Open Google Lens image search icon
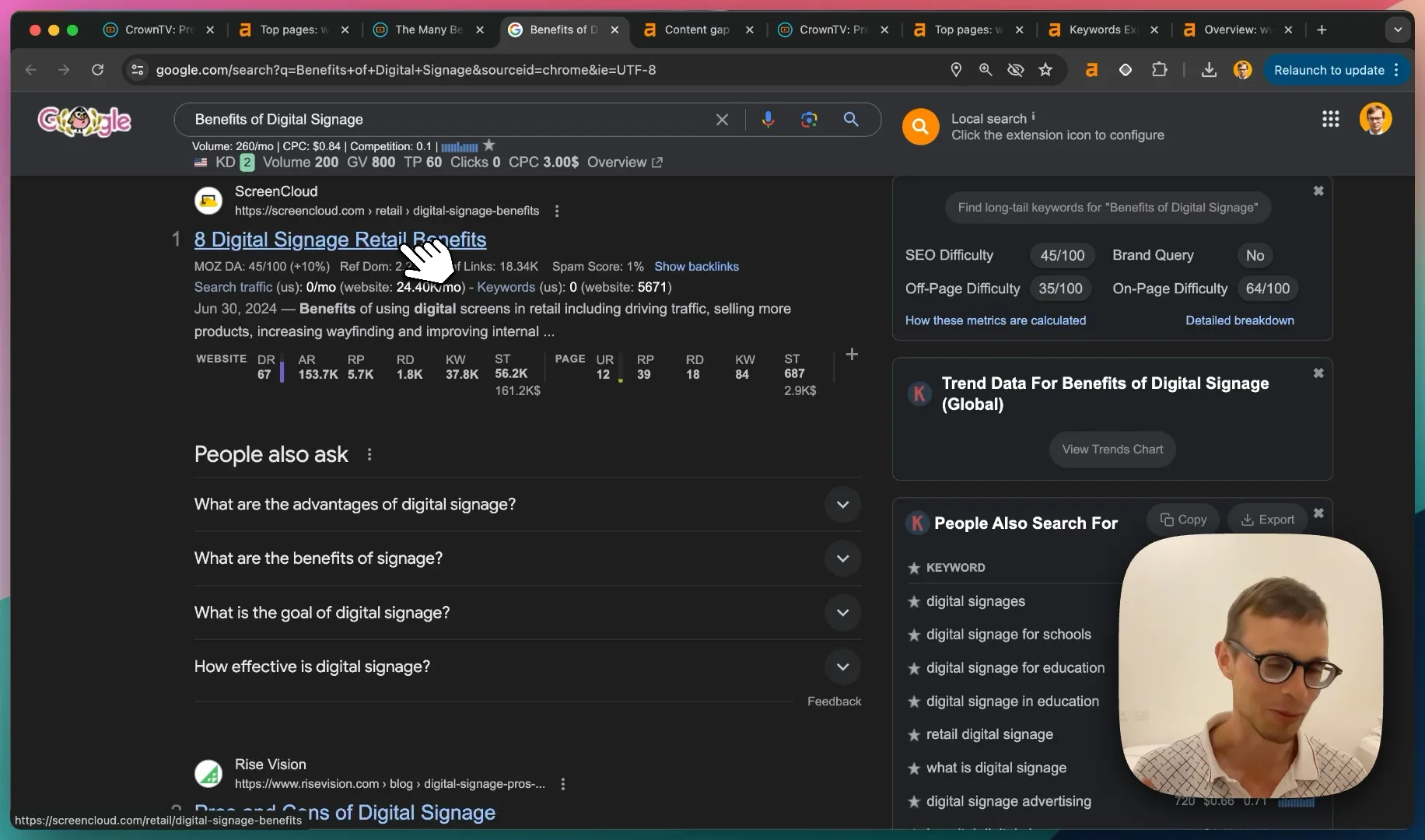The height and width of the screenshot is (840, 1425). (x=809, y=120)
